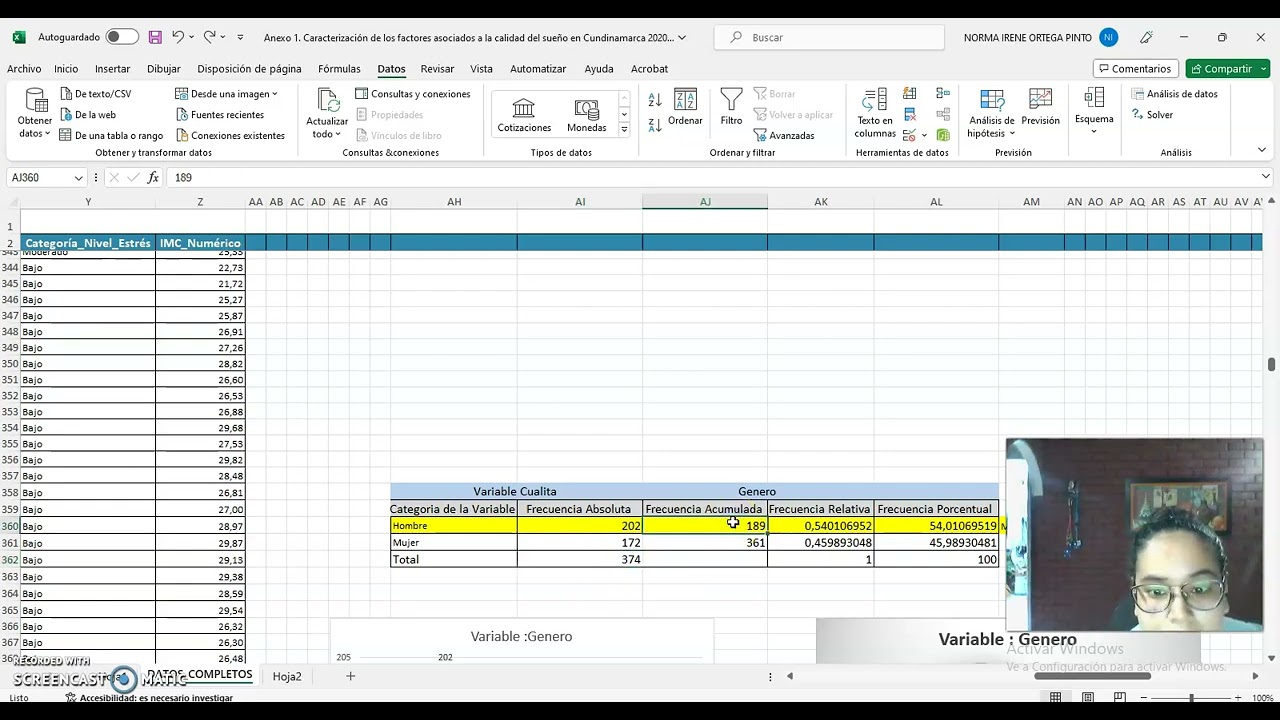Expand the formula bar
The image size is (1280, 720).
coord(1265,177)
